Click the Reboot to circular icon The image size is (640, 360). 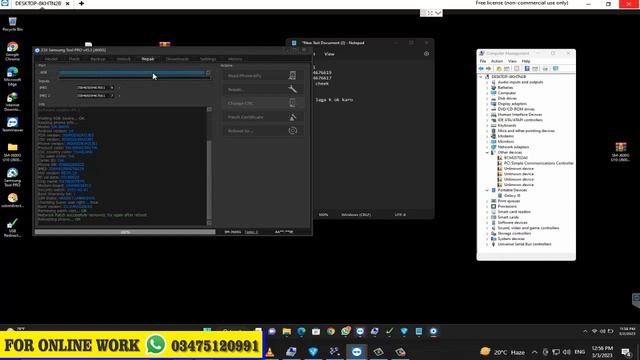click(292, 131)
